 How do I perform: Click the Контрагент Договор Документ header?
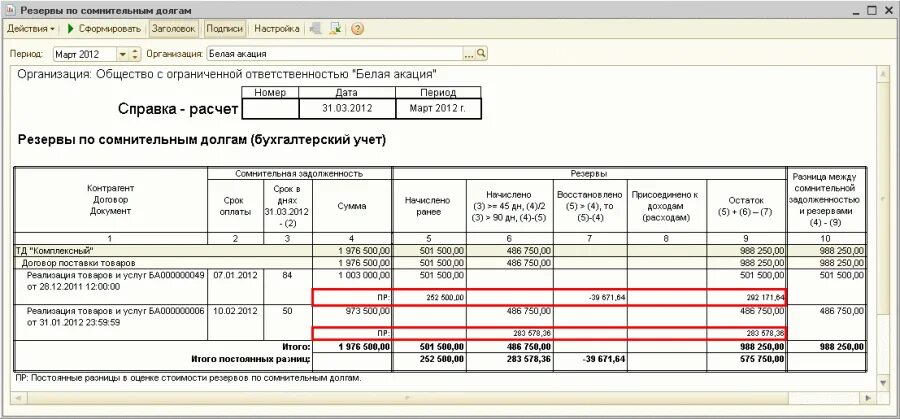click(110, 200)
